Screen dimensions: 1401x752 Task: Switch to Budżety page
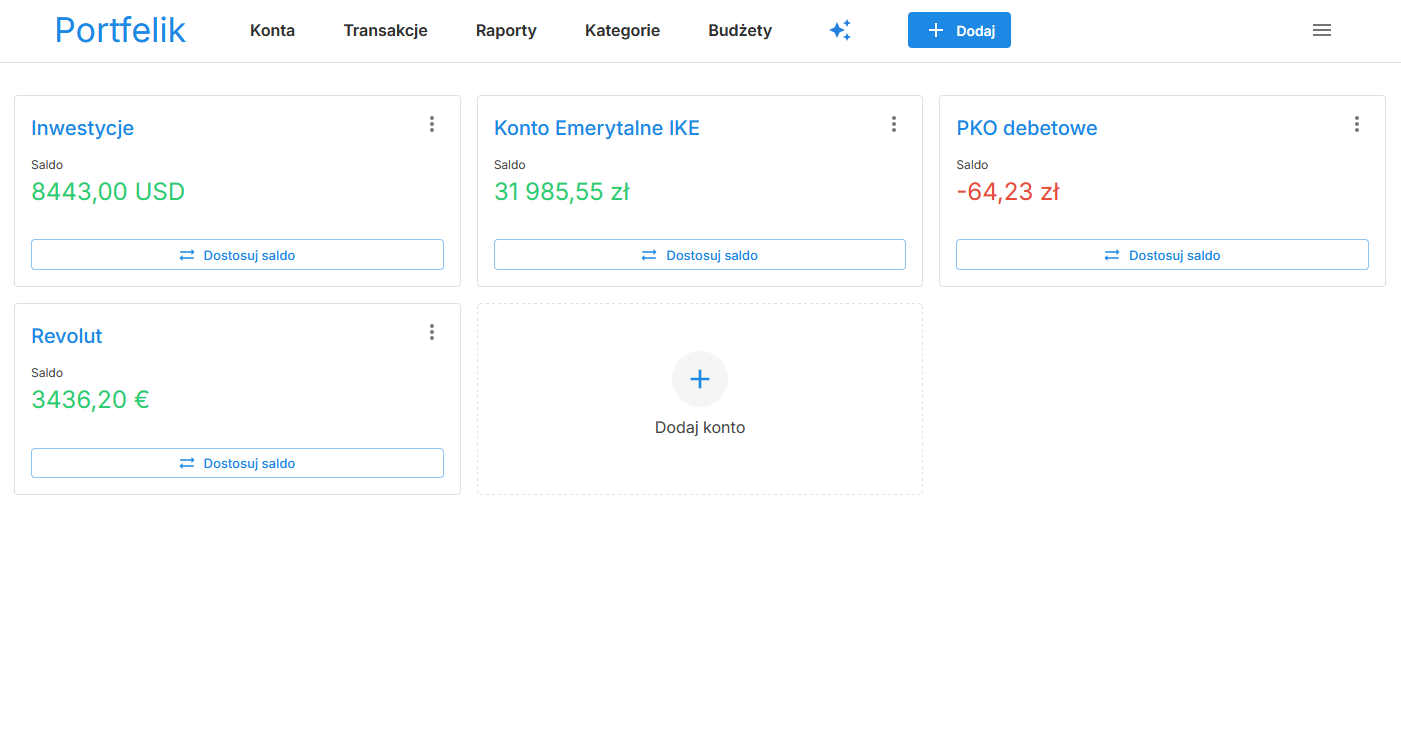click(x=740, y=30)
